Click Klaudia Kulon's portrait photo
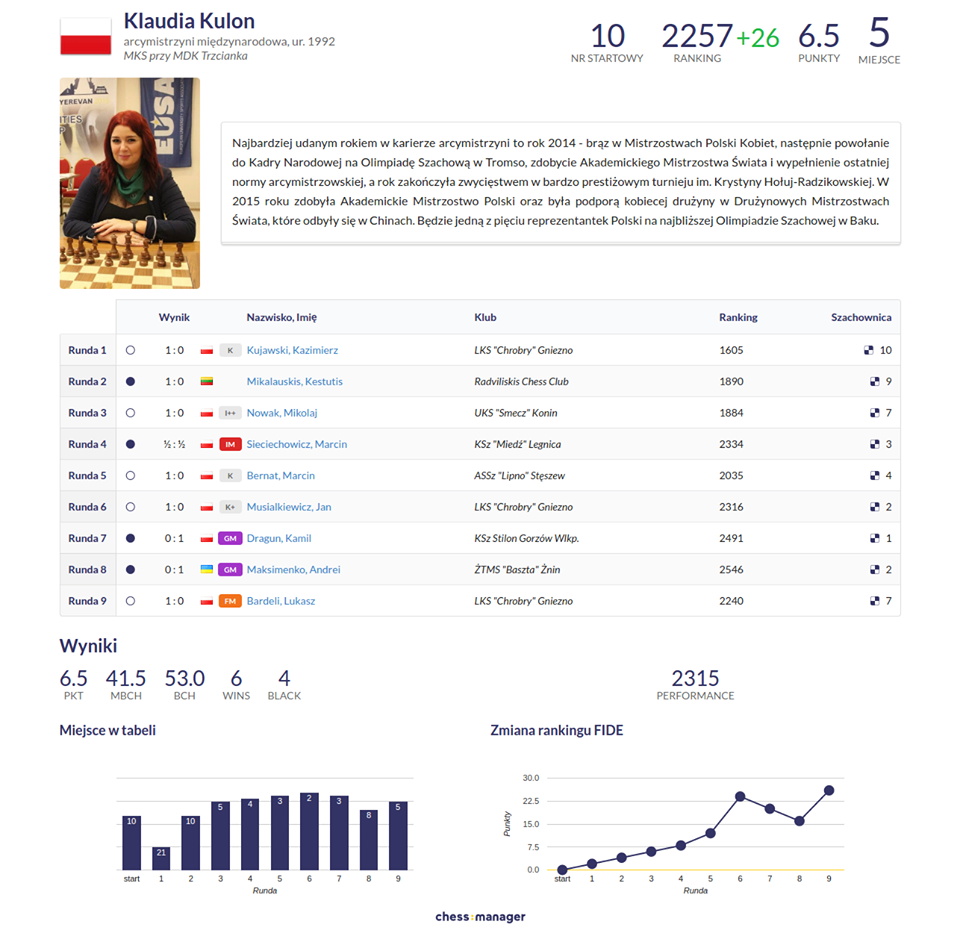Screen dimensions: 960x939 click(x=130, y=183)
